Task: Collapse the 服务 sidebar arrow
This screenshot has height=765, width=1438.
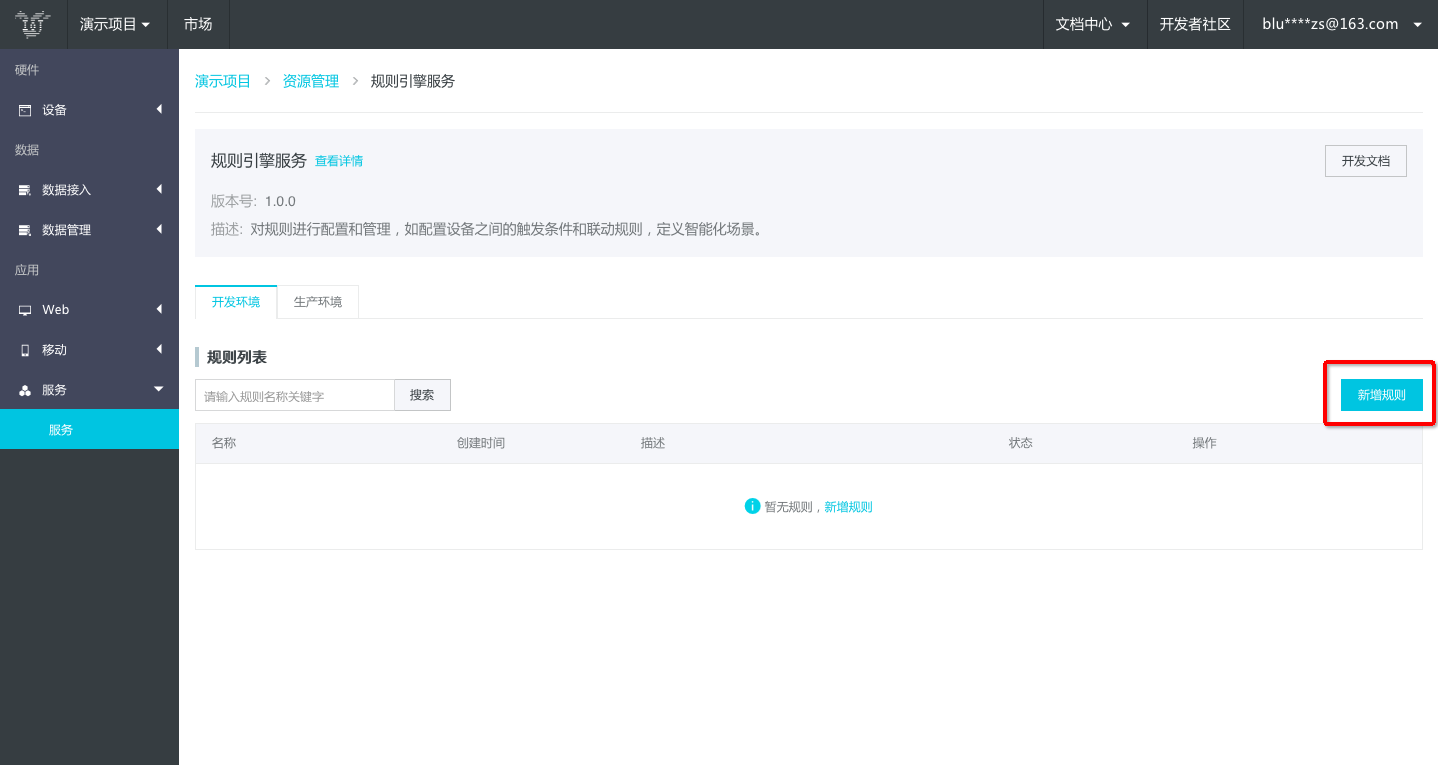Action: (158, 389)
